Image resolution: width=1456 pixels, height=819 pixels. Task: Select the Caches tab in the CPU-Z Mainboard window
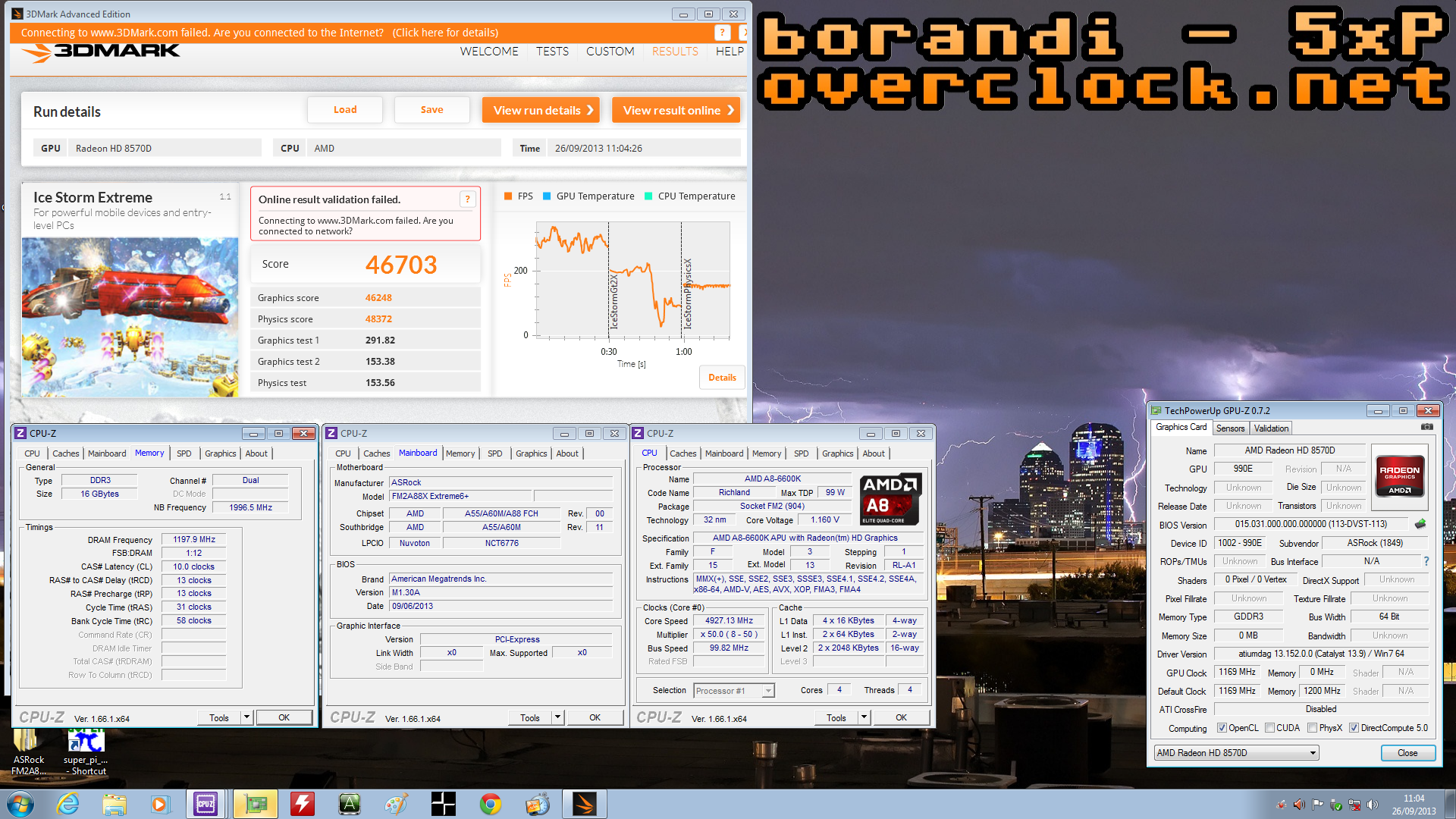click(376, 453)
